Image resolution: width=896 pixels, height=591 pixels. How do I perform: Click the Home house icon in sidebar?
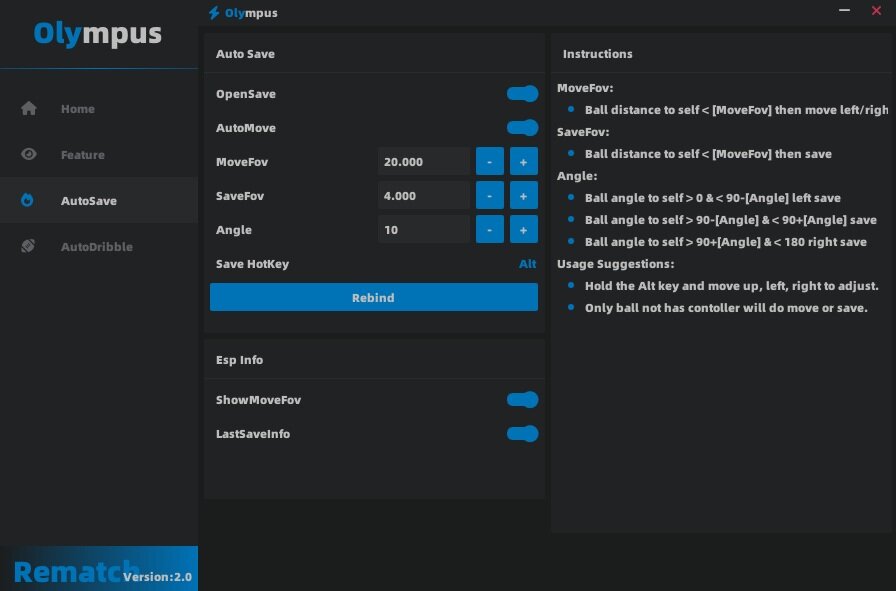click(x=29, y=108)
